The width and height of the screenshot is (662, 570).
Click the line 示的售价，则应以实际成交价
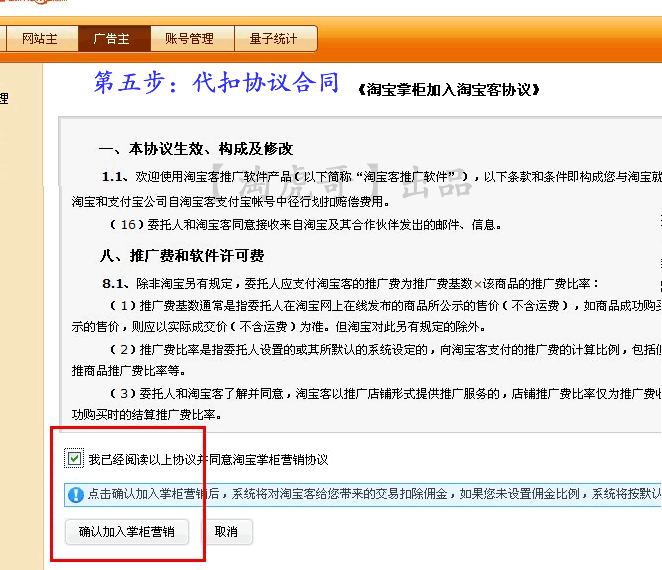279,327
